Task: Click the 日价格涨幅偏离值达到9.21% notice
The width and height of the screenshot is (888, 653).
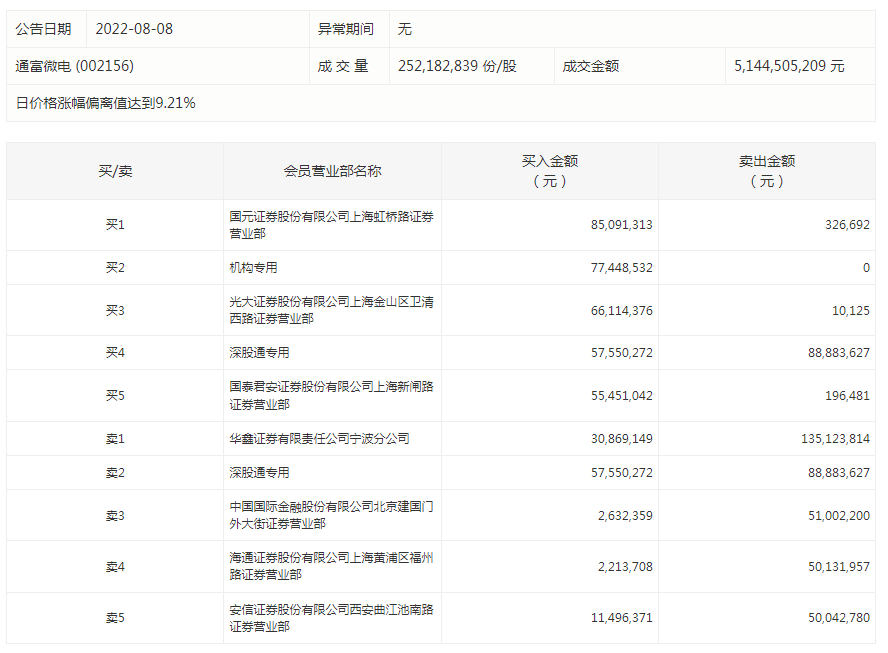Action: coord(105,103)
